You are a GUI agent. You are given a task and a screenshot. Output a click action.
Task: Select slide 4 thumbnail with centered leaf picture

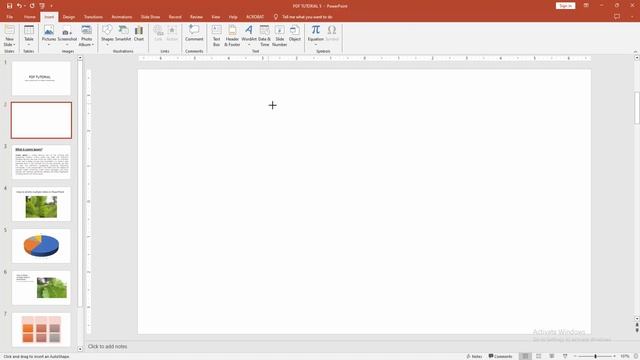41,204
